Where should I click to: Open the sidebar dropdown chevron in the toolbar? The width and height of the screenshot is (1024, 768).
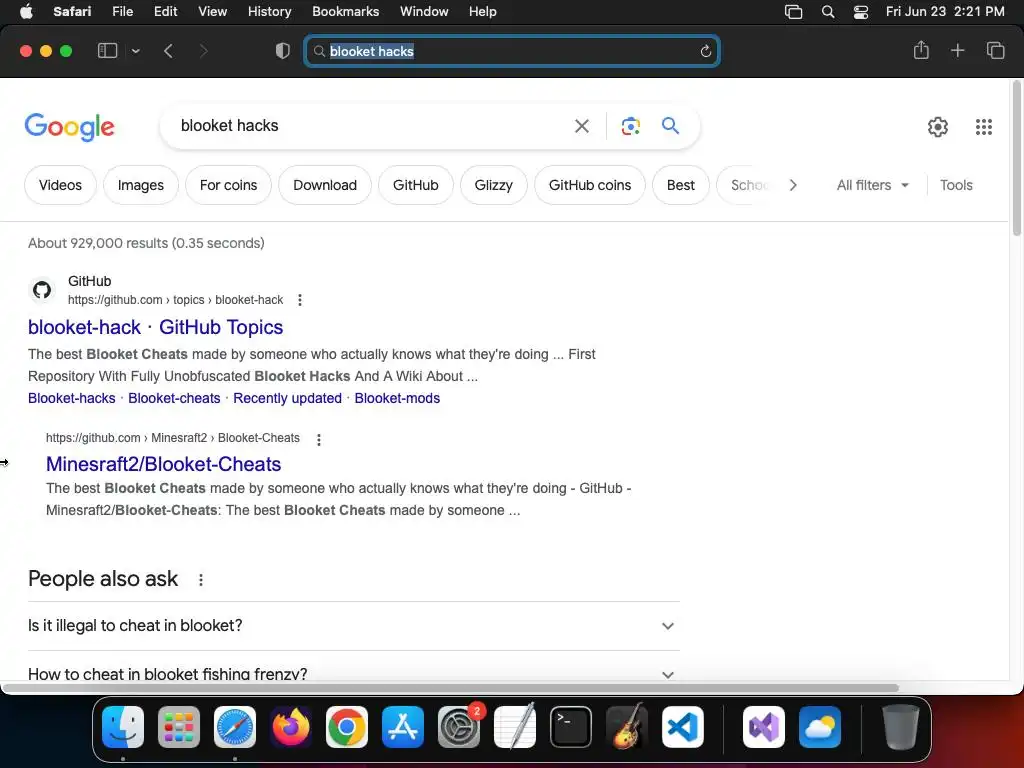(x=136, y=51)
